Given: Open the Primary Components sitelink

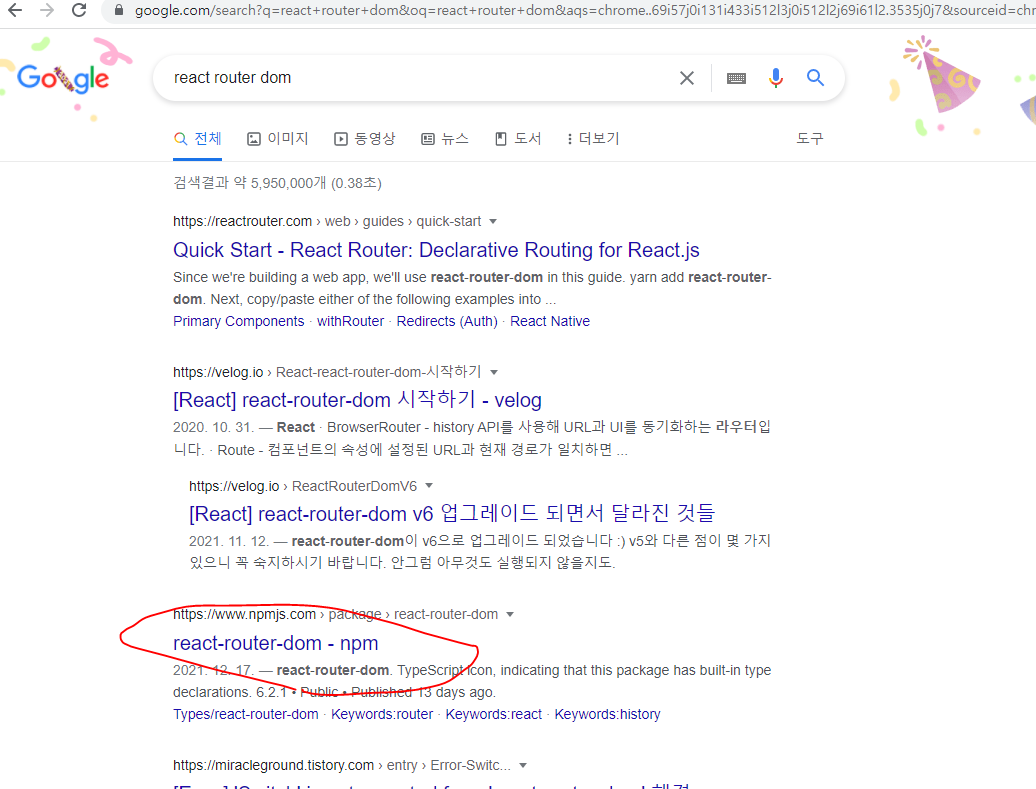Looking at the screenshot, I should (x=239, y=321).
